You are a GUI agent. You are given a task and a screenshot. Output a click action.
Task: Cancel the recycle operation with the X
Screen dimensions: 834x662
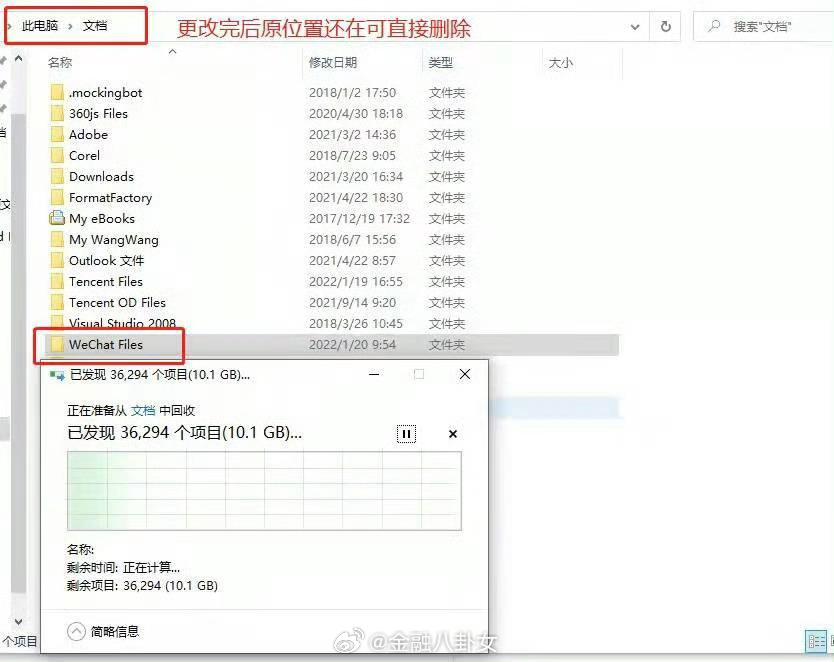453,434
